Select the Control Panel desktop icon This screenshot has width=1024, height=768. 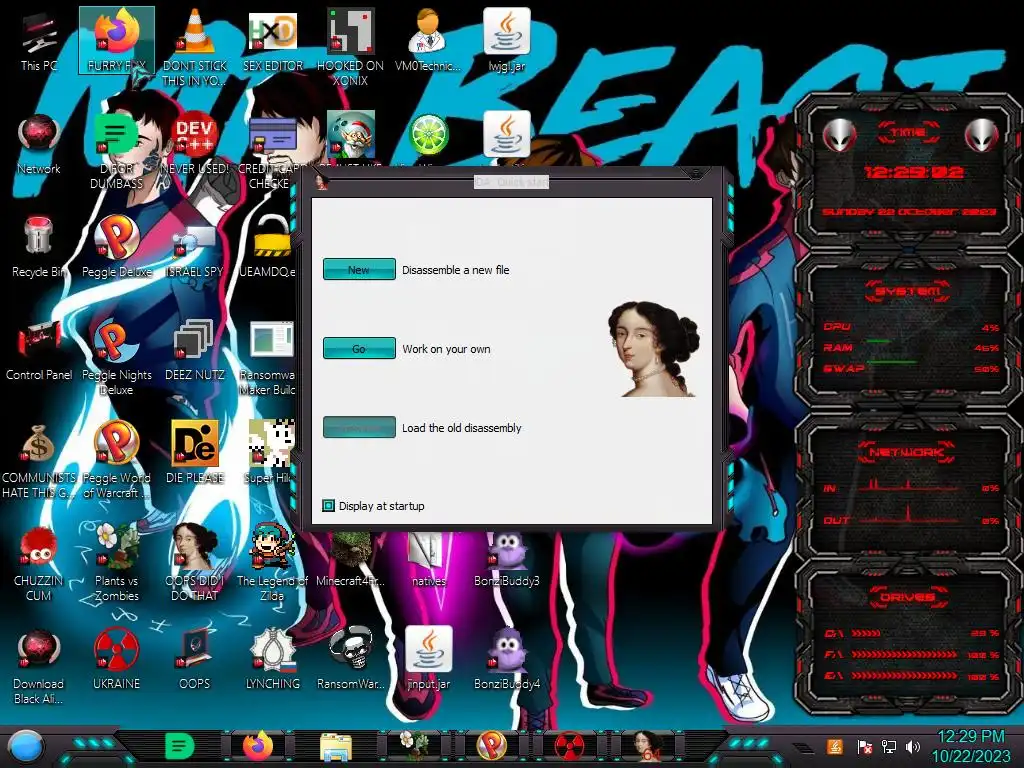click(39, 349)
